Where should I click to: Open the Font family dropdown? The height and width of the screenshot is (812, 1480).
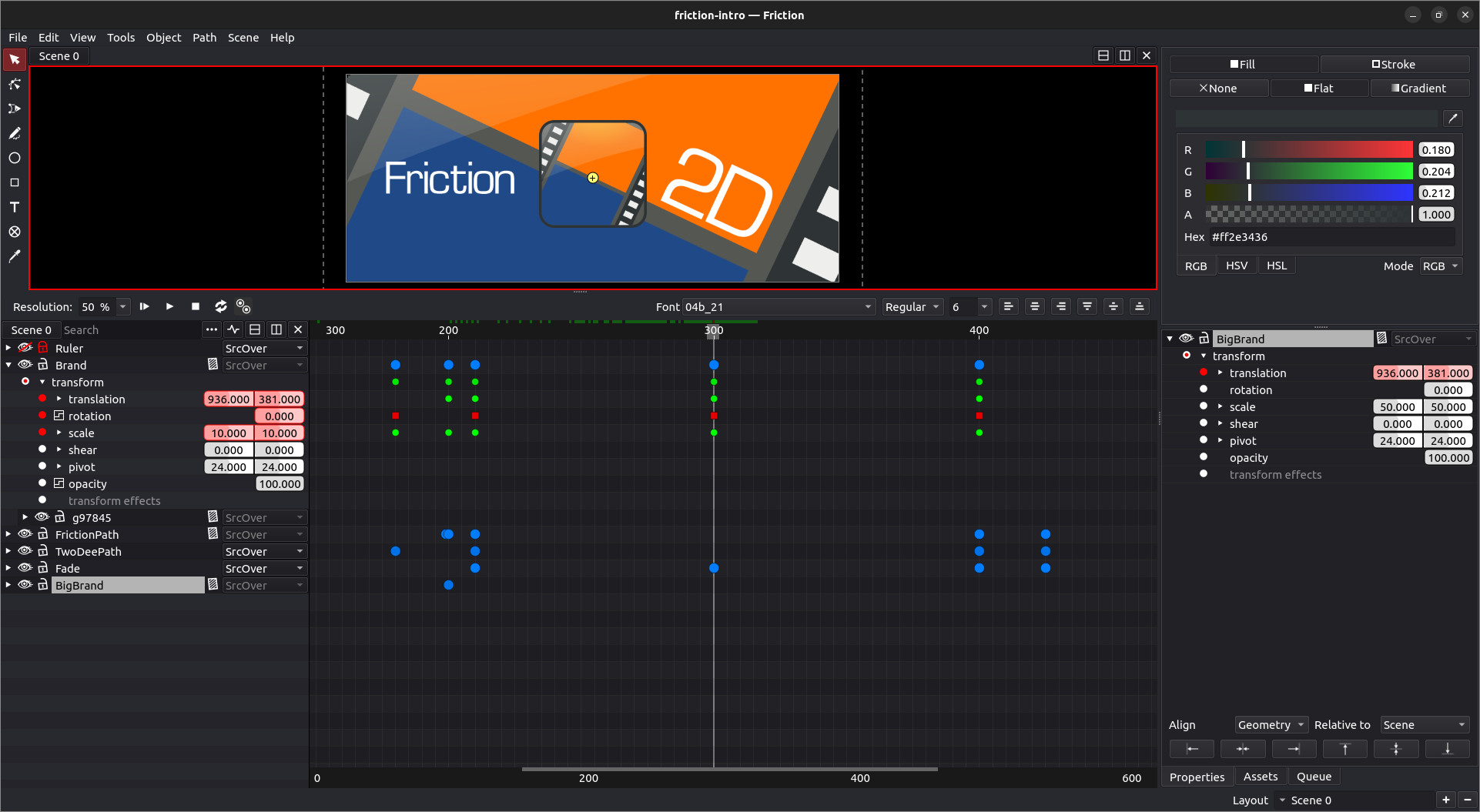point(779,306)
